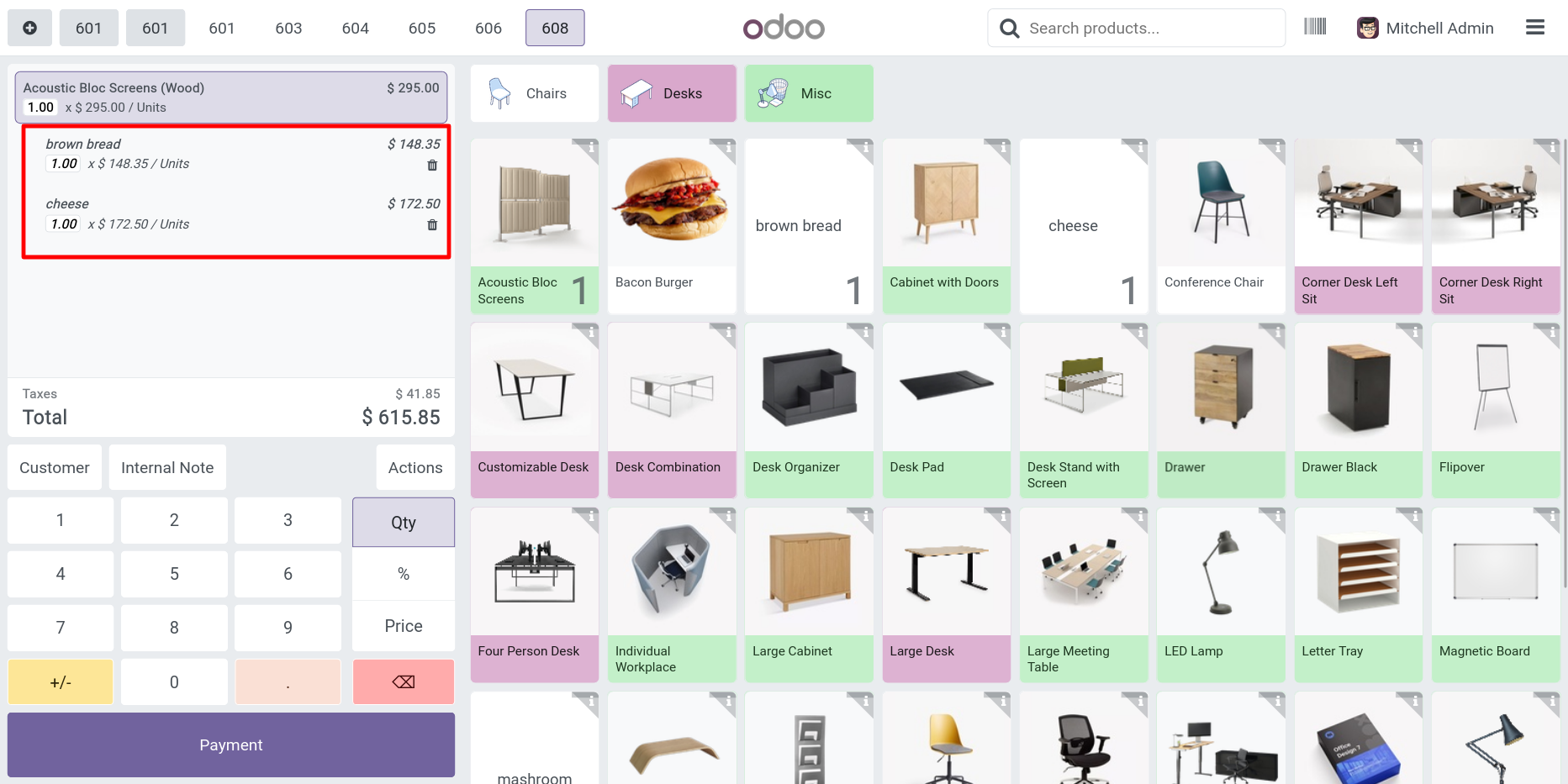
Task: Switch numpad to % discount mode
Action: tap(404, 574)
